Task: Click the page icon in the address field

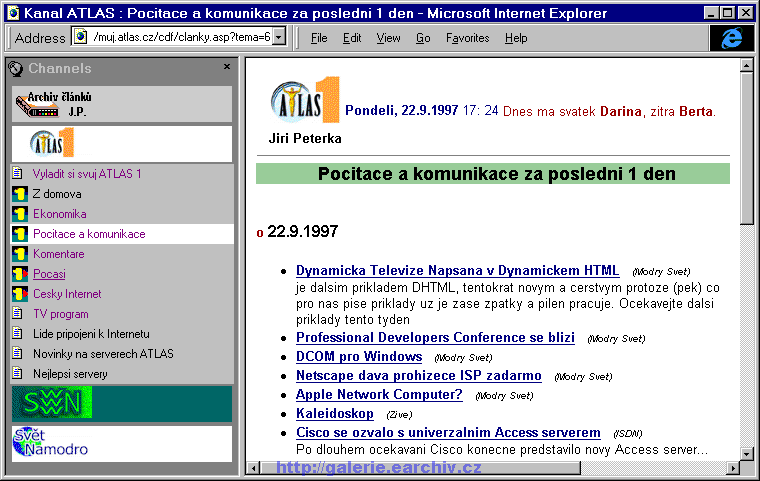Action: coord(80,37)
